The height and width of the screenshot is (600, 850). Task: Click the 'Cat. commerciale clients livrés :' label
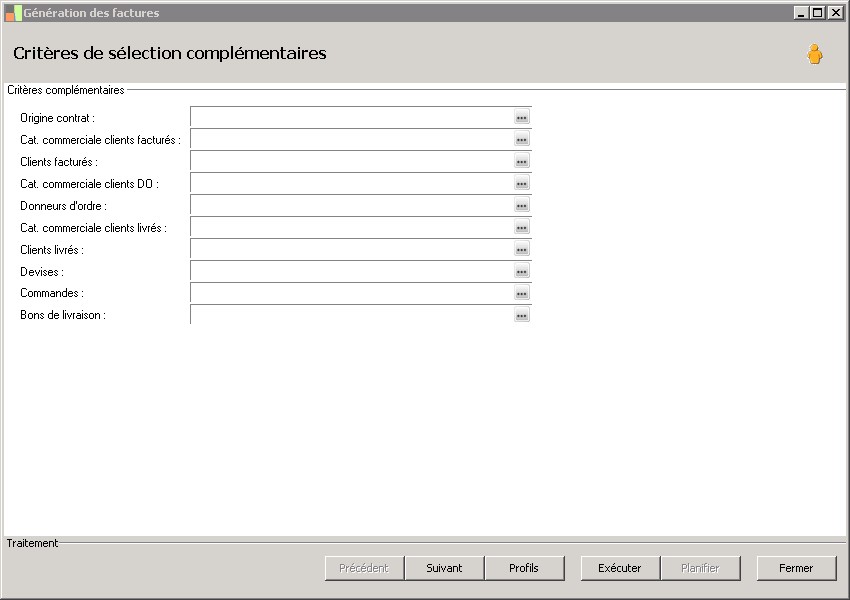(93, 228)
